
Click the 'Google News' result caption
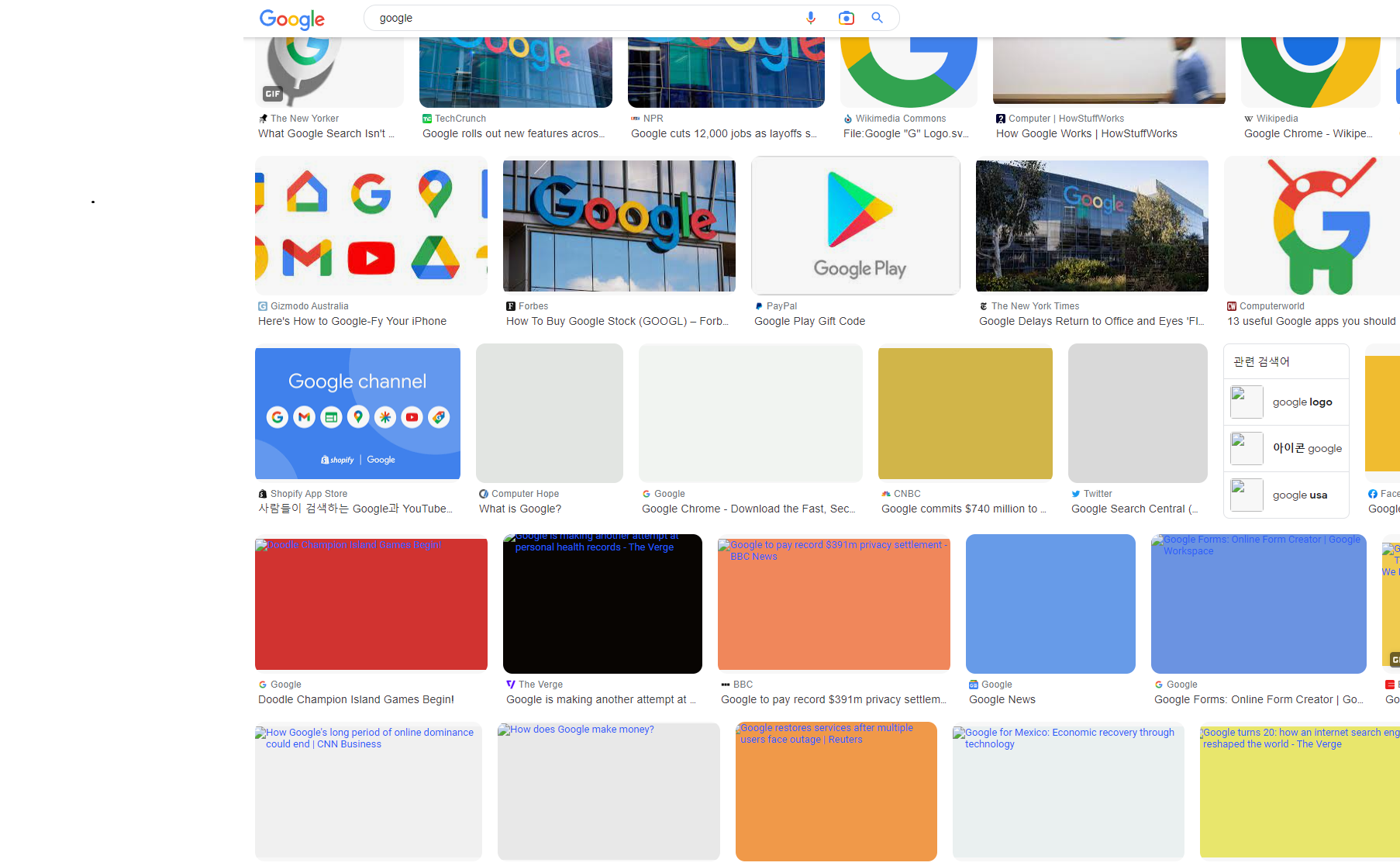[1002, 699]
